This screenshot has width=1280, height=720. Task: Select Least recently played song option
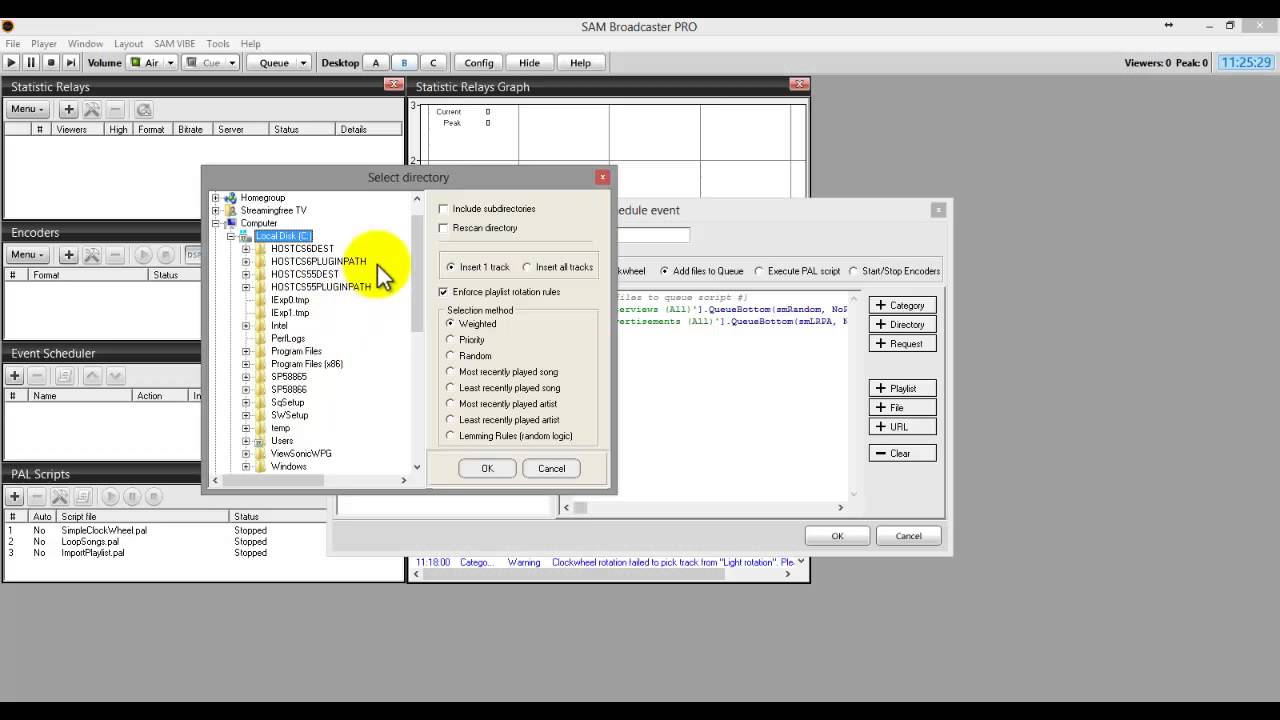(450, 388)
